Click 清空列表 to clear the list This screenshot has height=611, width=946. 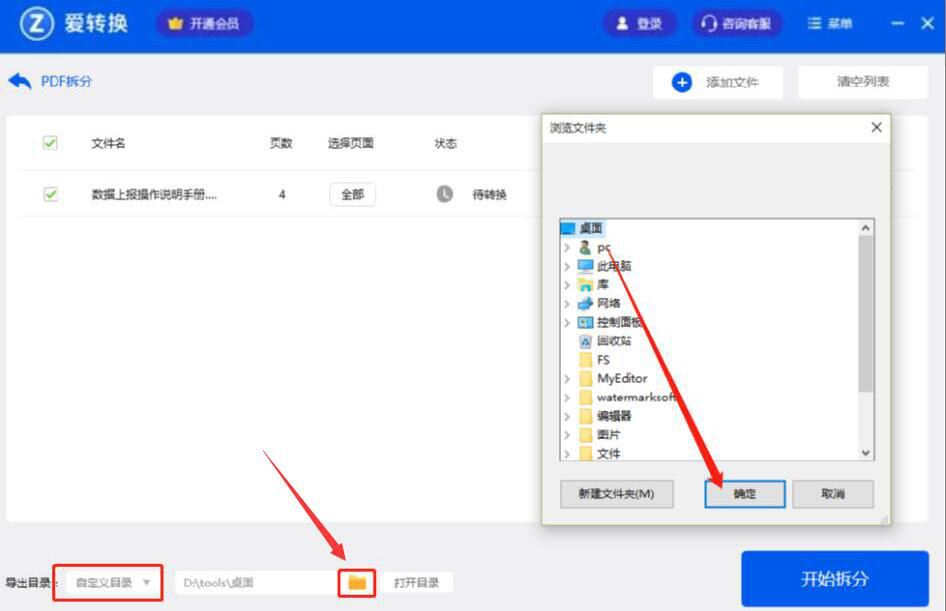pos(863,81)
